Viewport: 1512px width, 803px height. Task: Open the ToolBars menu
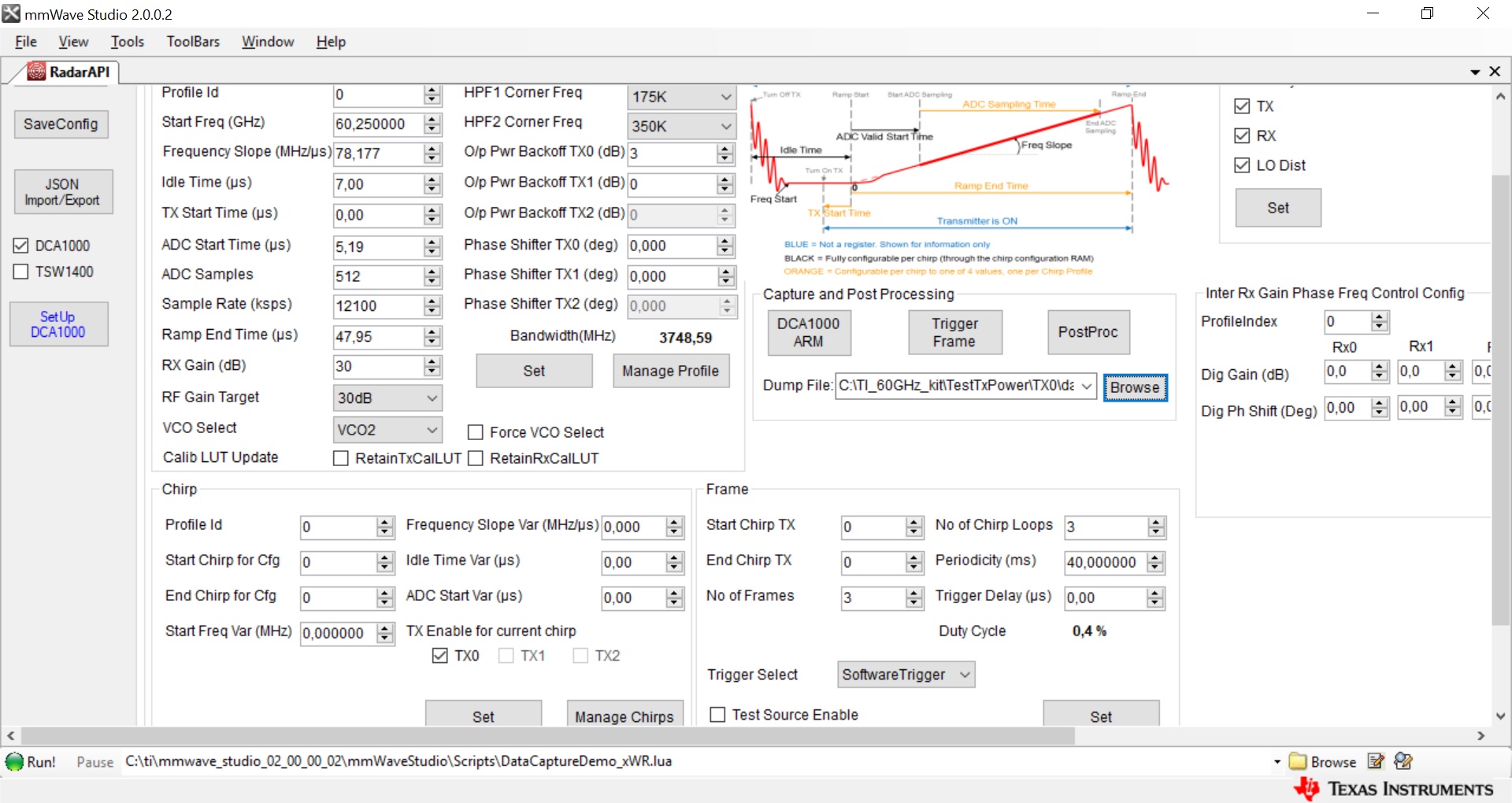[193, 42]
